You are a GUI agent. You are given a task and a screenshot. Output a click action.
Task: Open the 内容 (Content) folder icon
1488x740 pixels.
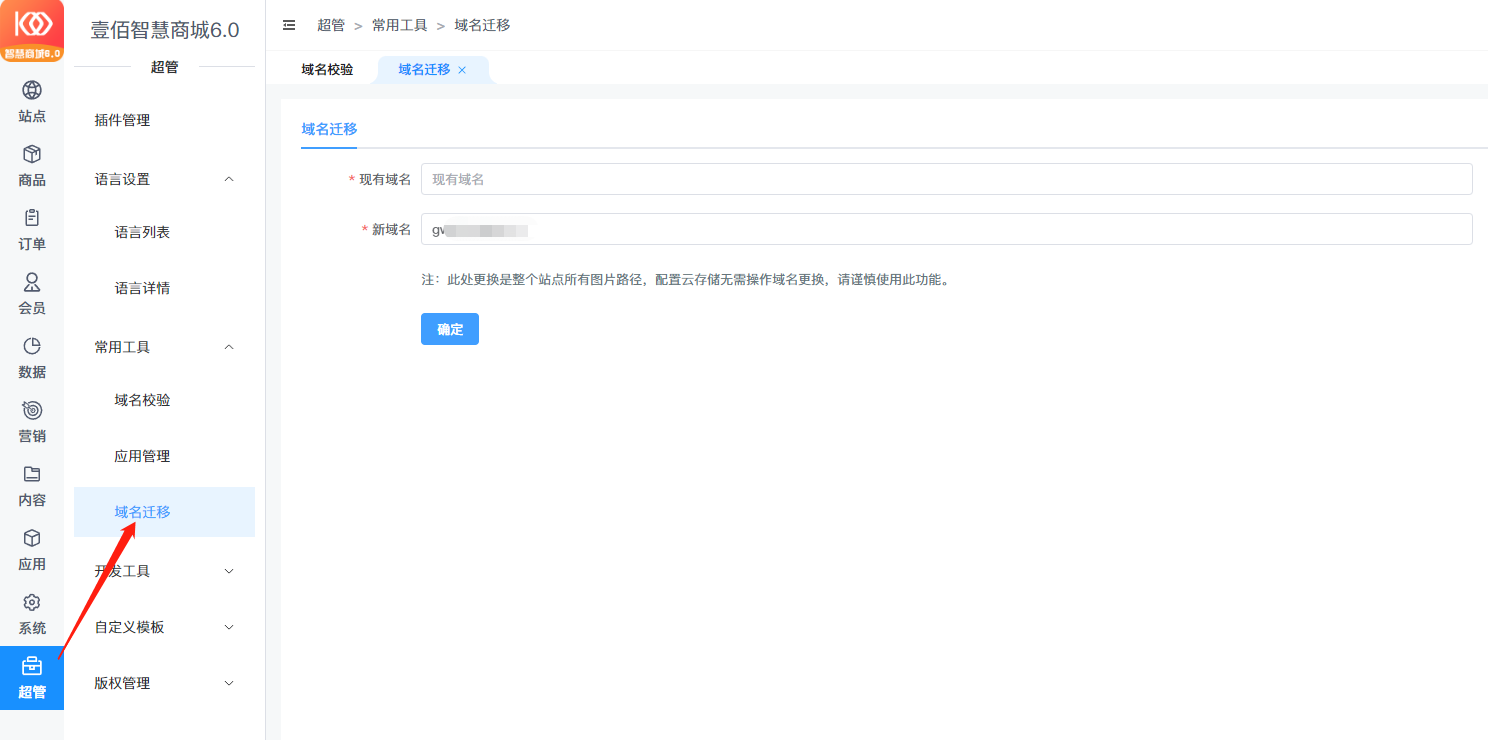coord(32,475)
